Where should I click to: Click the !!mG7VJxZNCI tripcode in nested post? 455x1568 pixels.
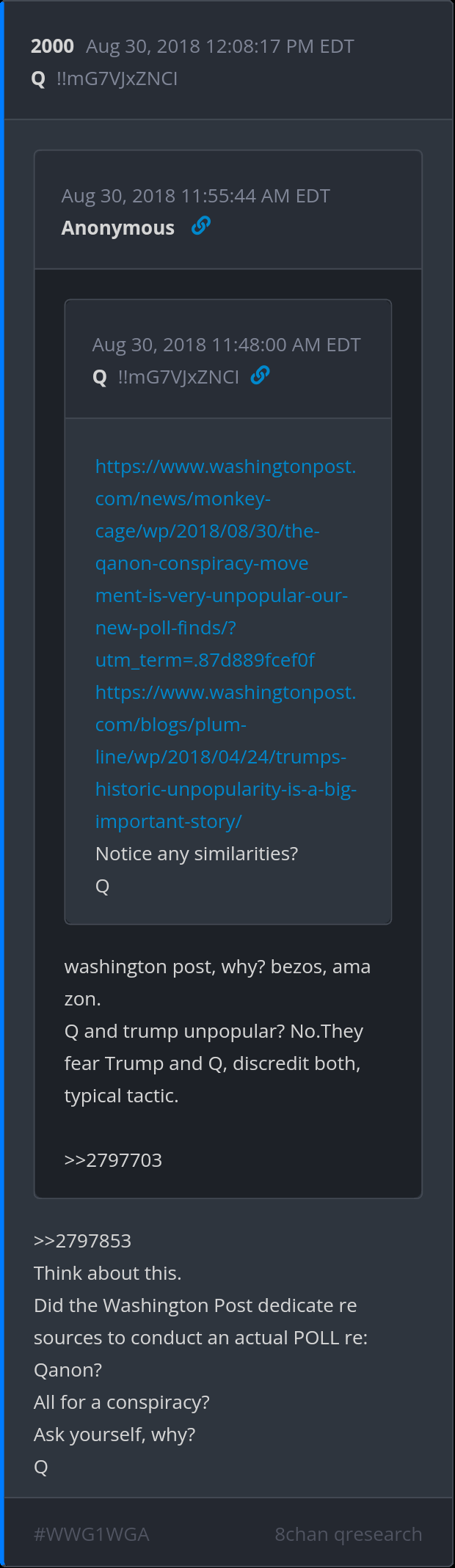click(178, 378)
